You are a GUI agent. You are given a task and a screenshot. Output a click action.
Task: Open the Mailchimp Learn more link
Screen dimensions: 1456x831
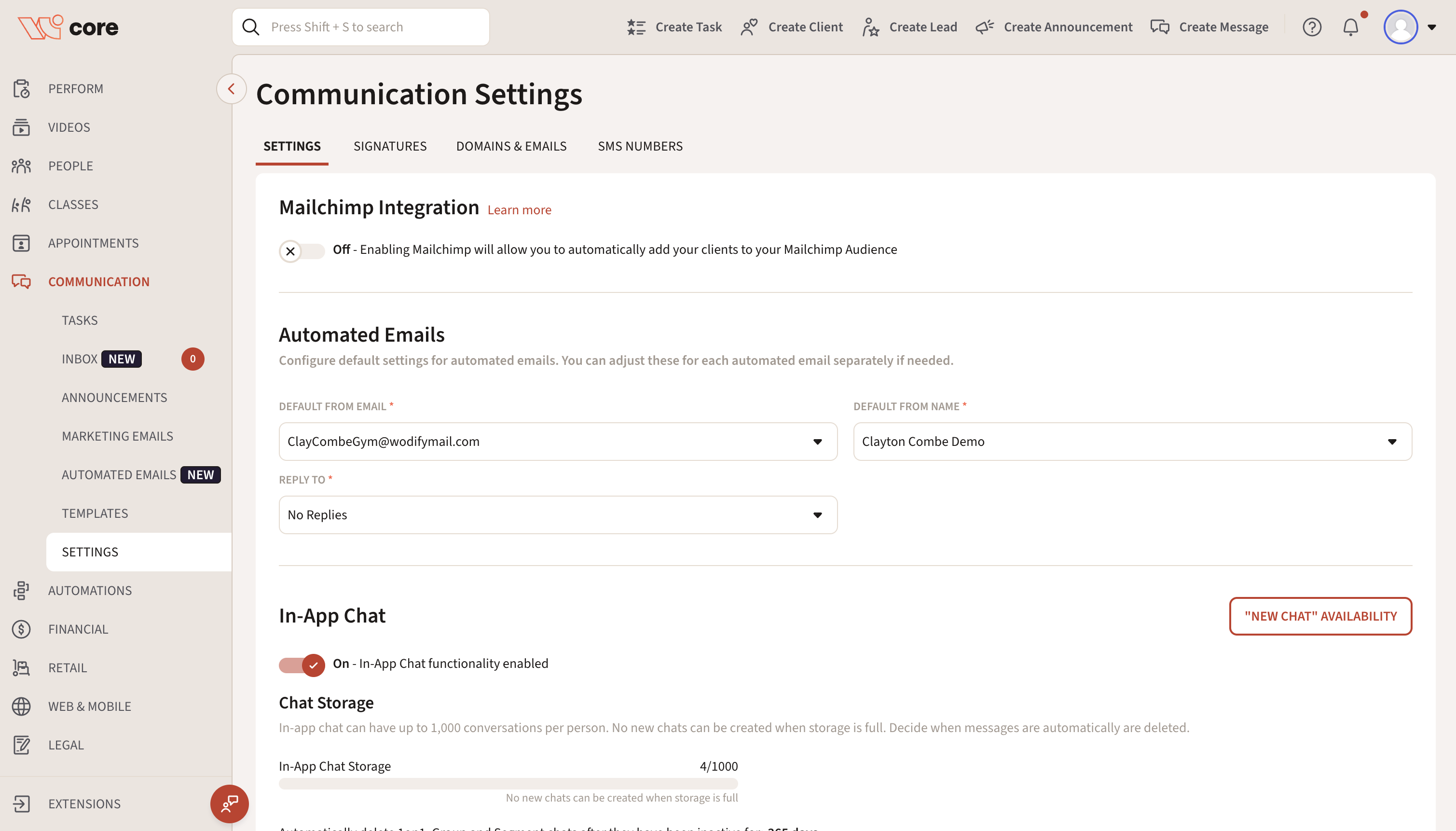[519, 210]
